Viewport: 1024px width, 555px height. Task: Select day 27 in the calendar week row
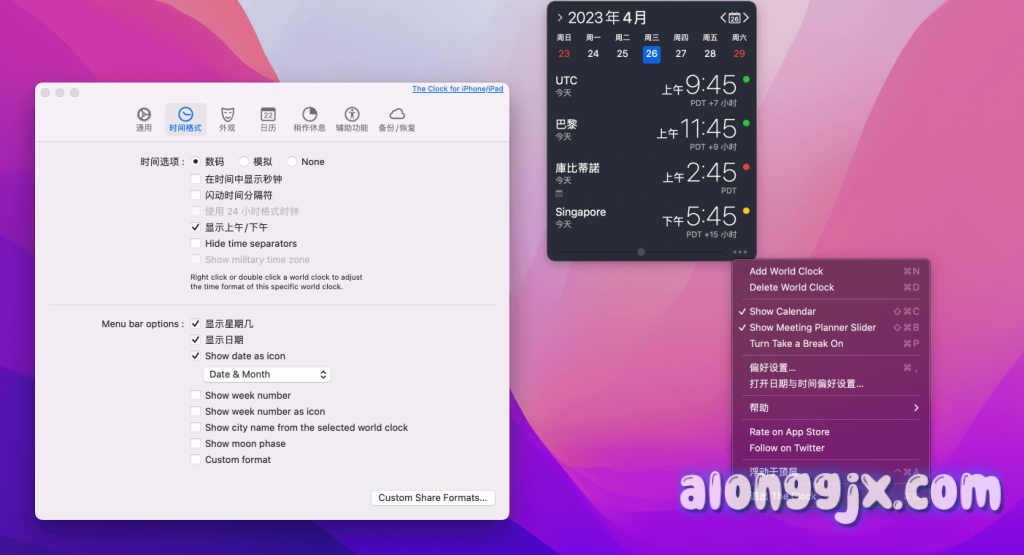click(681, 54)
